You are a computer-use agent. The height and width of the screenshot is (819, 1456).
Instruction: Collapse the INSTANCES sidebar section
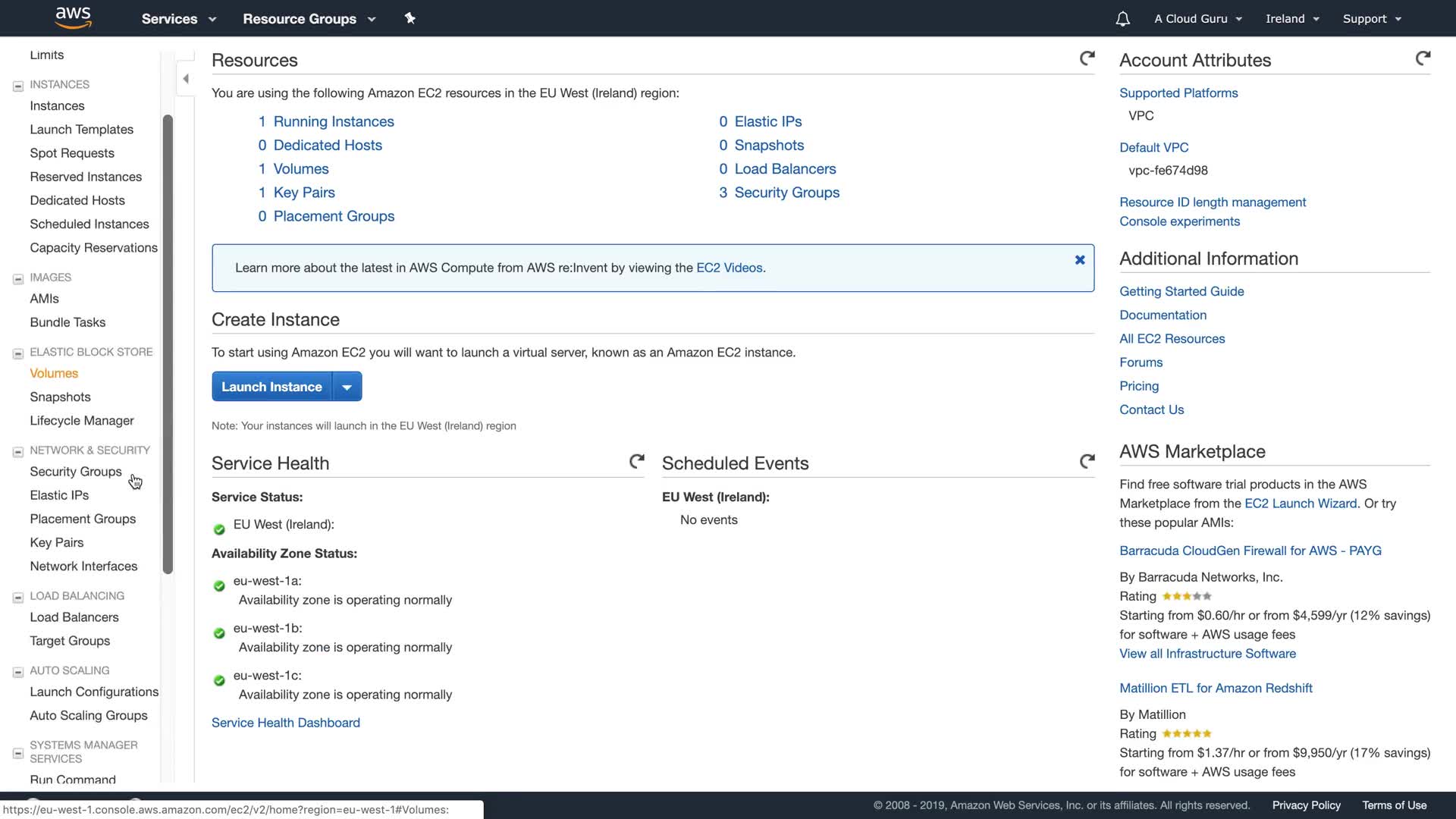click(18, 86)
